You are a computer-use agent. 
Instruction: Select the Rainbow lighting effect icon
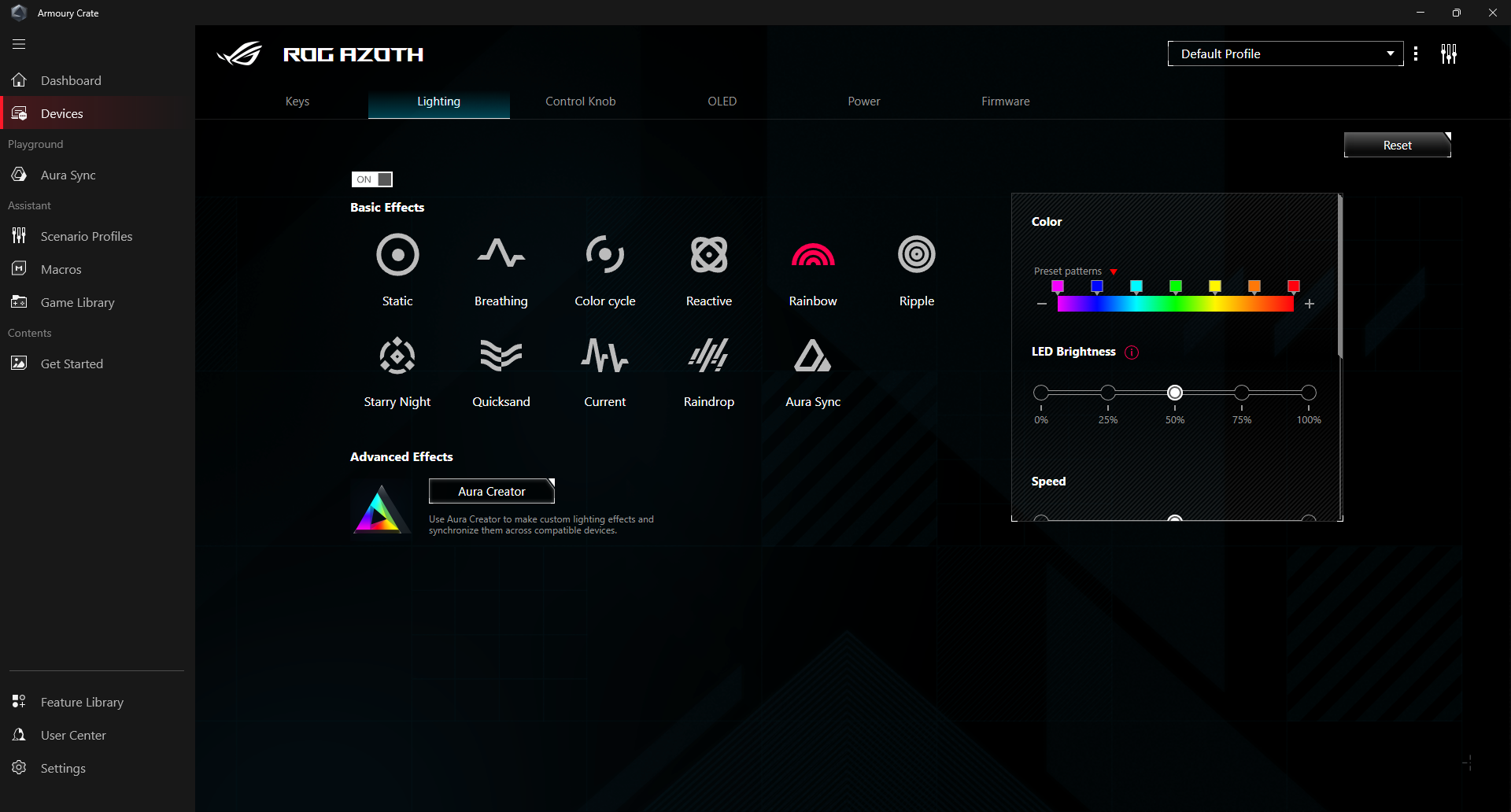point(813,254)
